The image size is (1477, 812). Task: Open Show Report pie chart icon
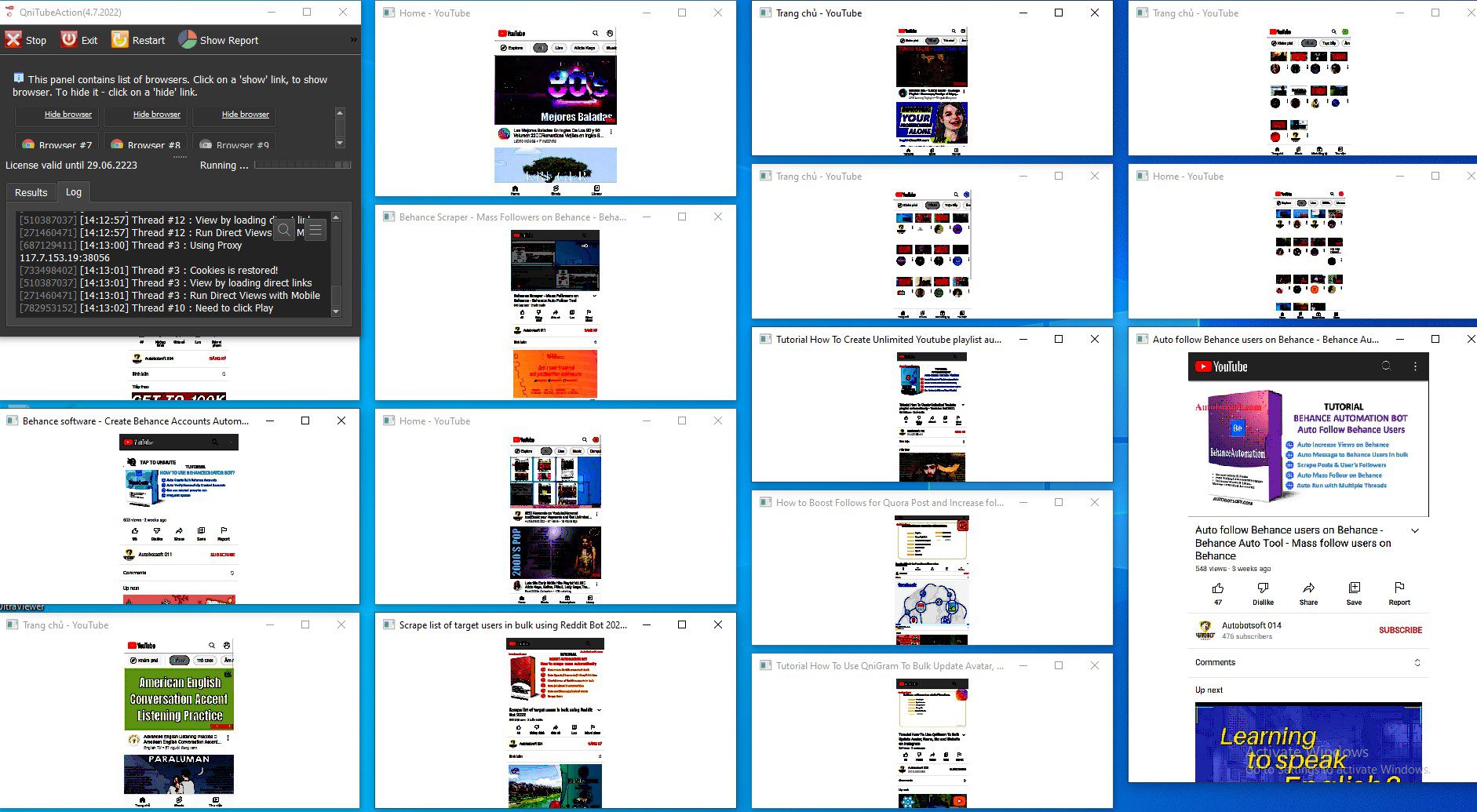(188, 39)
